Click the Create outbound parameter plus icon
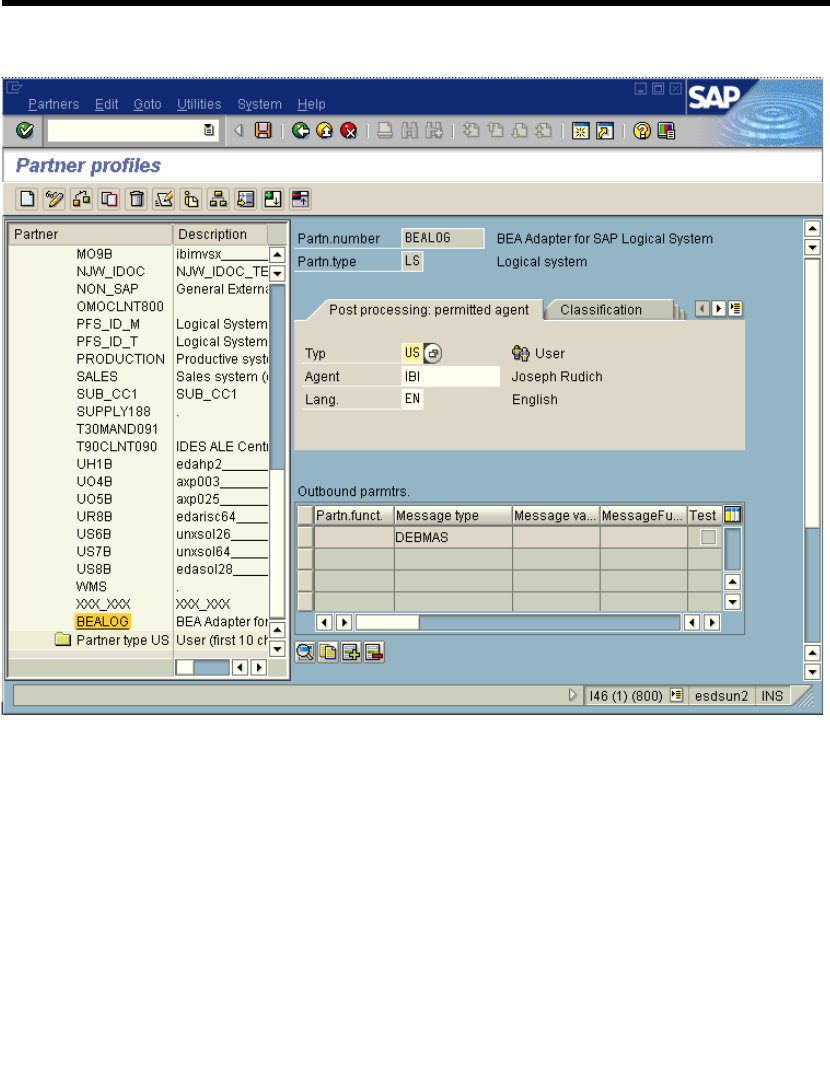The image size is (830, 1076). 351,652
